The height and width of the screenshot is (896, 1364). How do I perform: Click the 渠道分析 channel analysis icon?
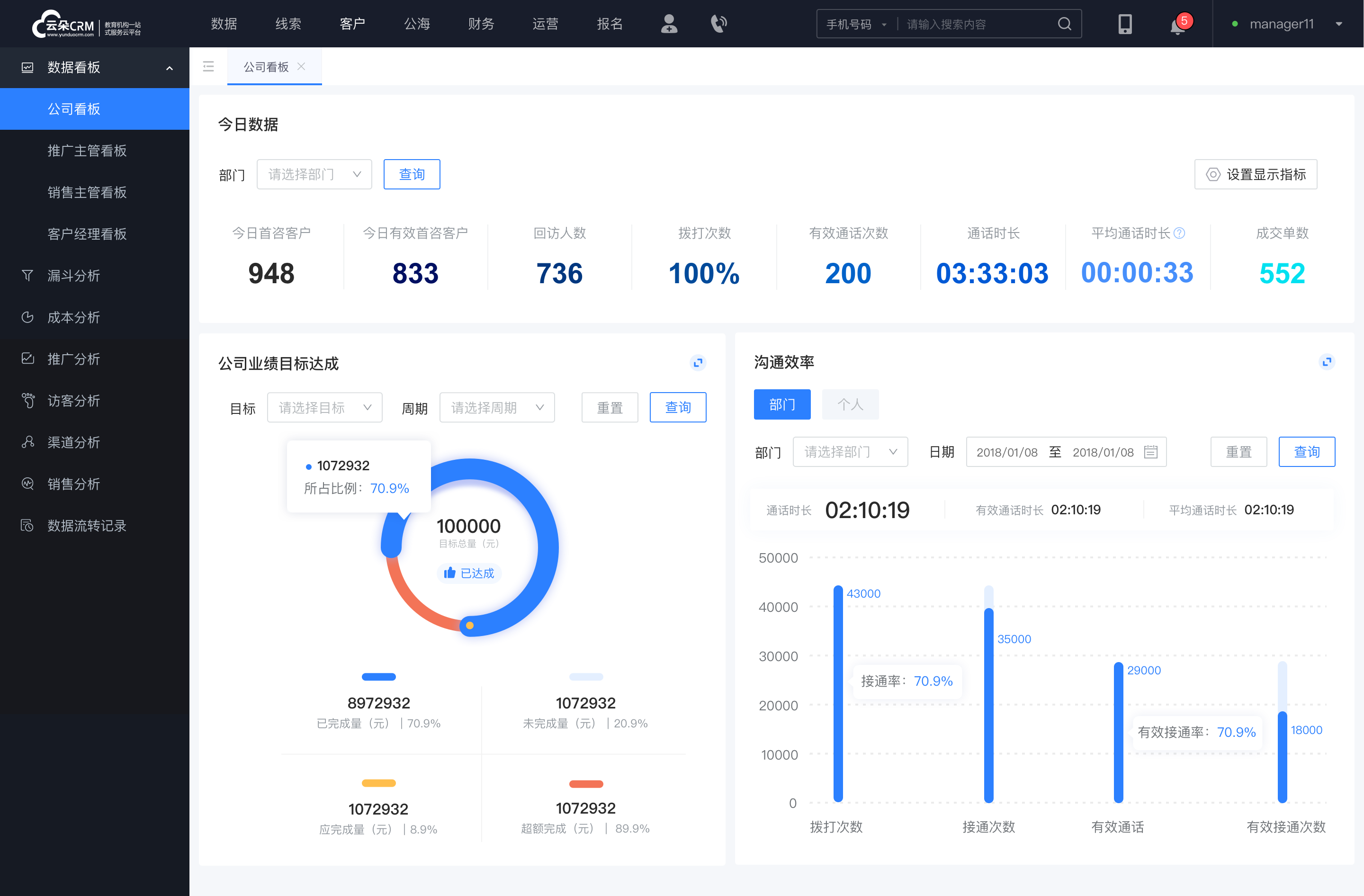coord(27,442)
